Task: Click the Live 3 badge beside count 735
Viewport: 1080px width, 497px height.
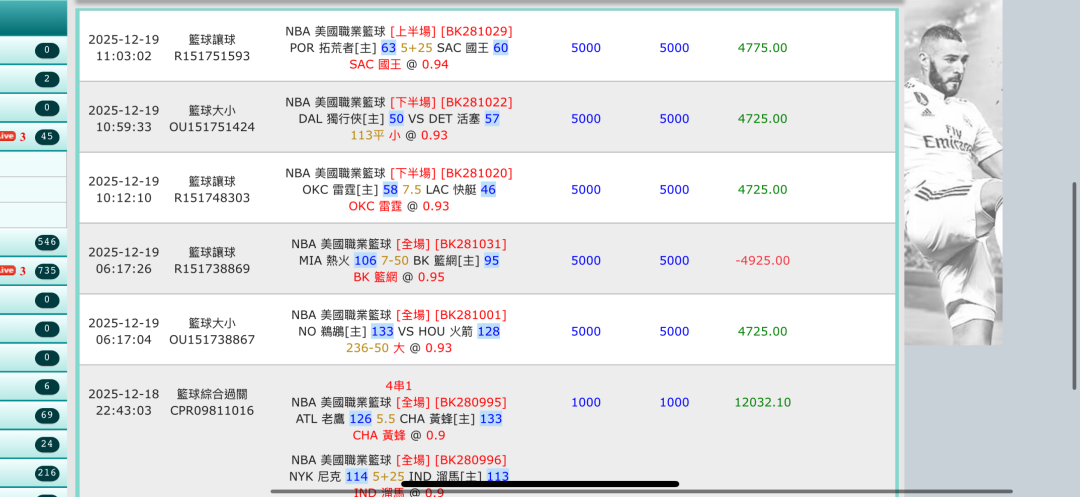Action: pyautogui.click(x=12, y=271)
